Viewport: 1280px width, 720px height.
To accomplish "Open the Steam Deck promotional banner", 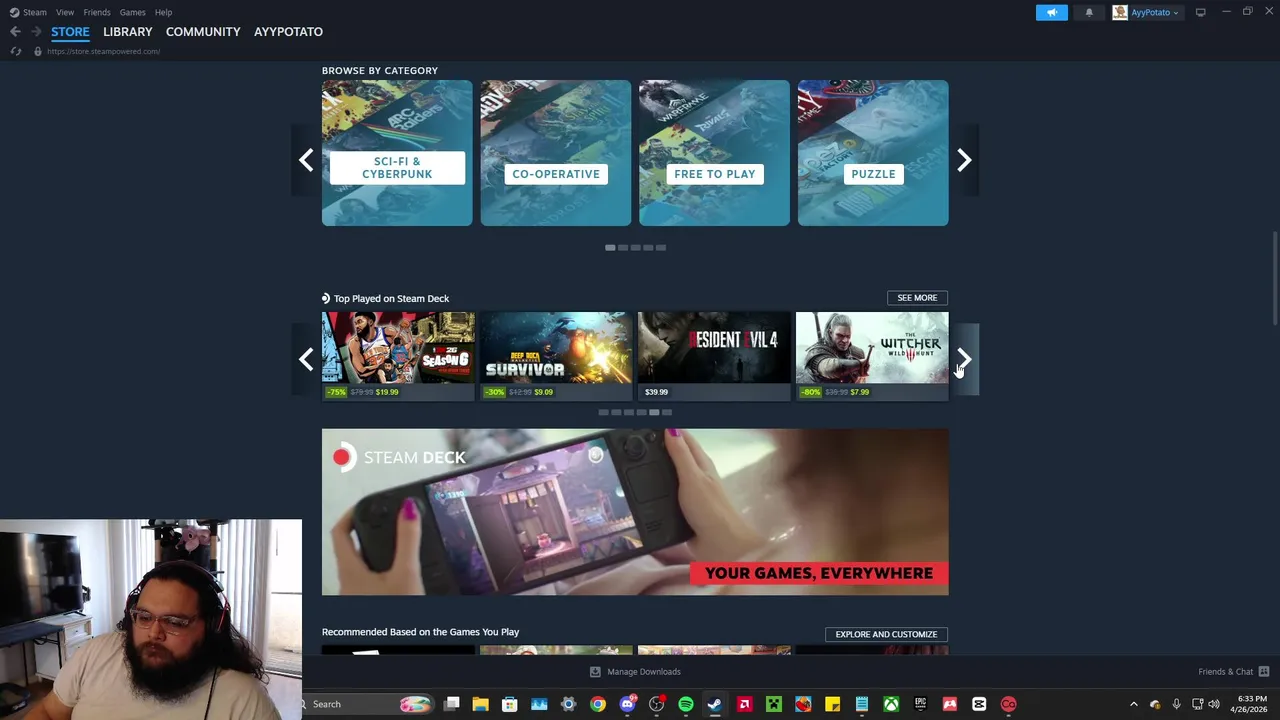I will pos(635,512).
